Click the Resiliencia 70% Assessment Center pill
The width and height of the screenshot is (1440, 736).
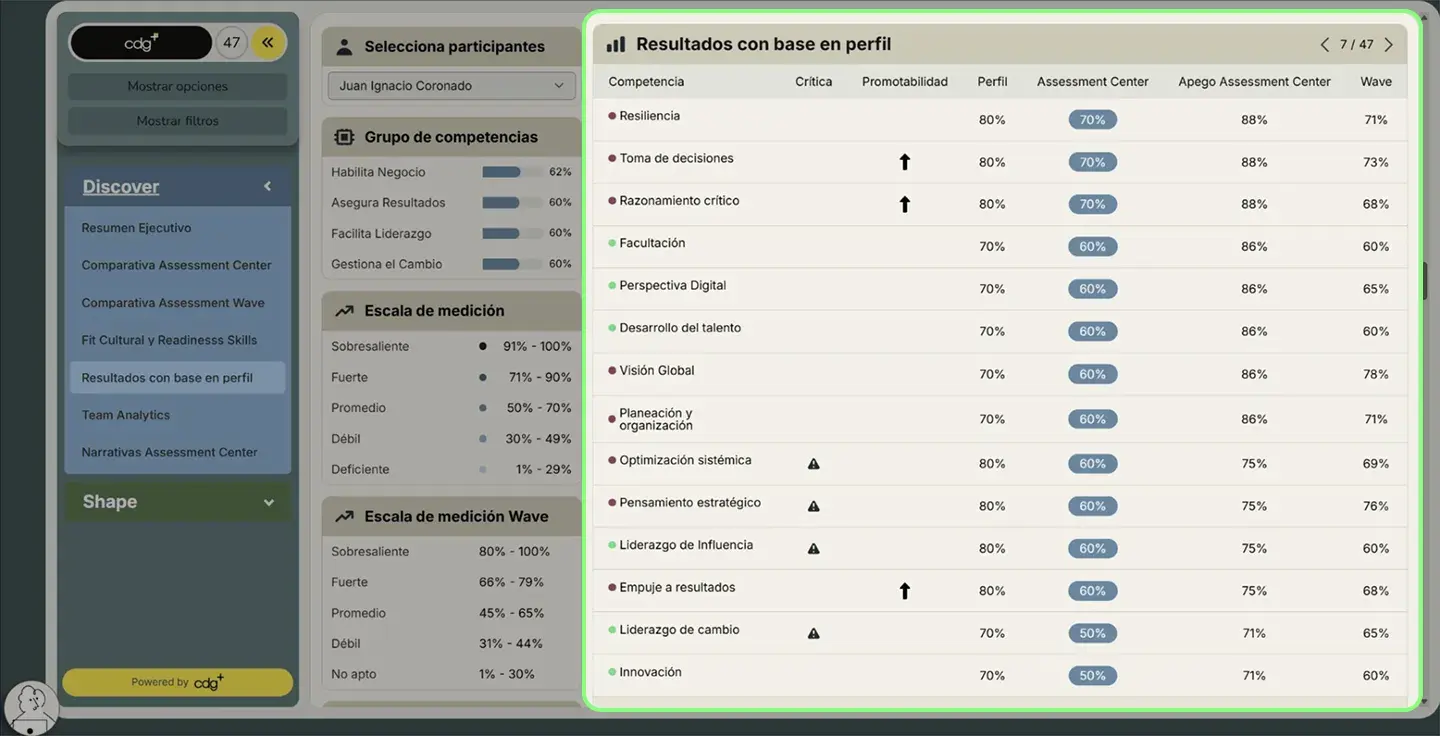point(1092,120)
